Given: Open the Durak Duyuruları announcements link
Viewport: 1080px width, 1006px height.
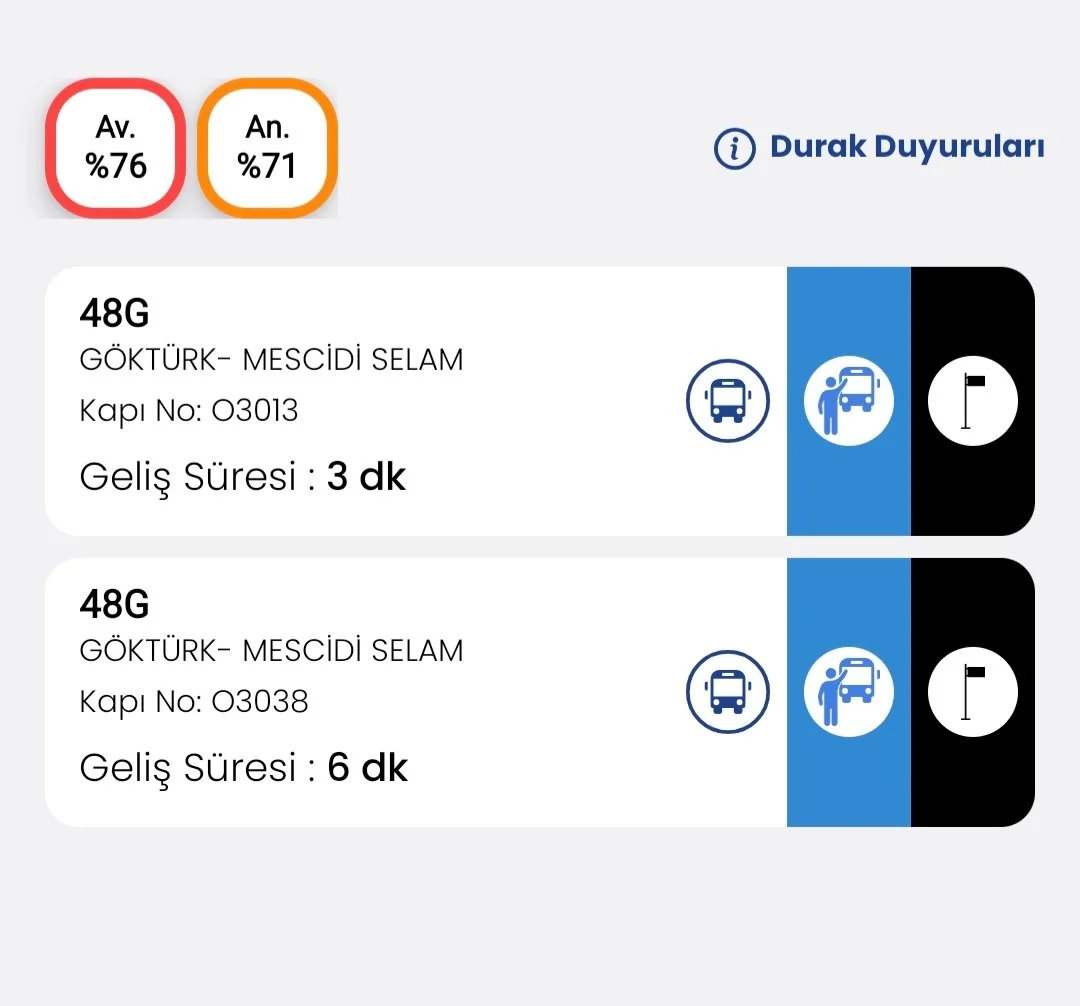Looking at the screenshot, I should 906,148.
